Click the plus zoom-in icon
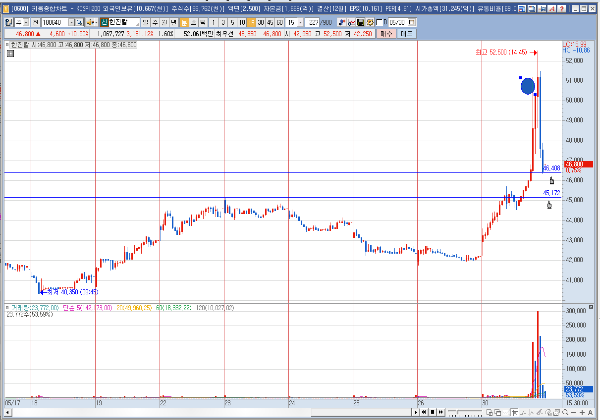The height and width of the screenshot is (420, 600). pos(582,412)
